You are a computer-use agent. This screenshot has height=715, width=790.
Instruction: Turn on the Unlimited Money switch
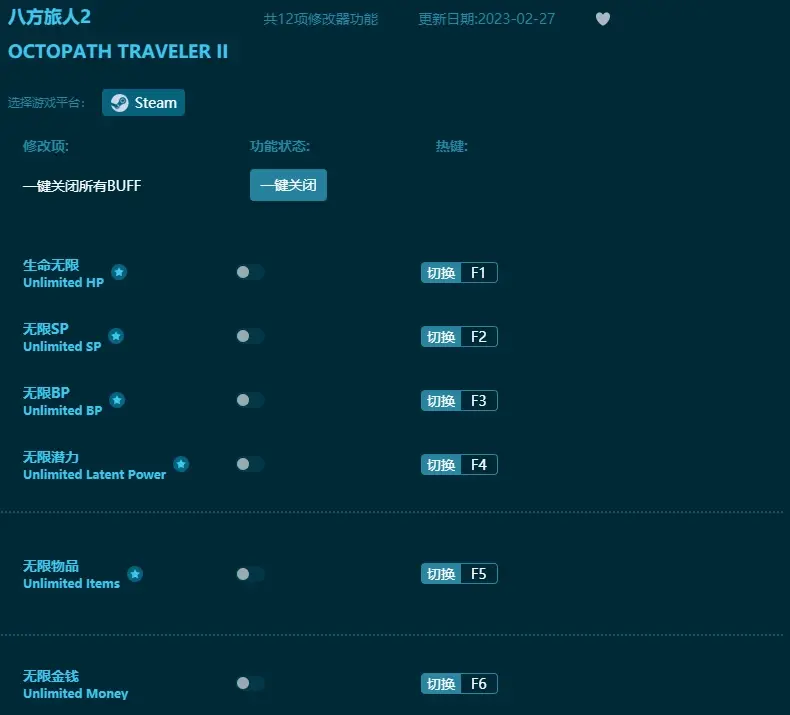point(250,683)
